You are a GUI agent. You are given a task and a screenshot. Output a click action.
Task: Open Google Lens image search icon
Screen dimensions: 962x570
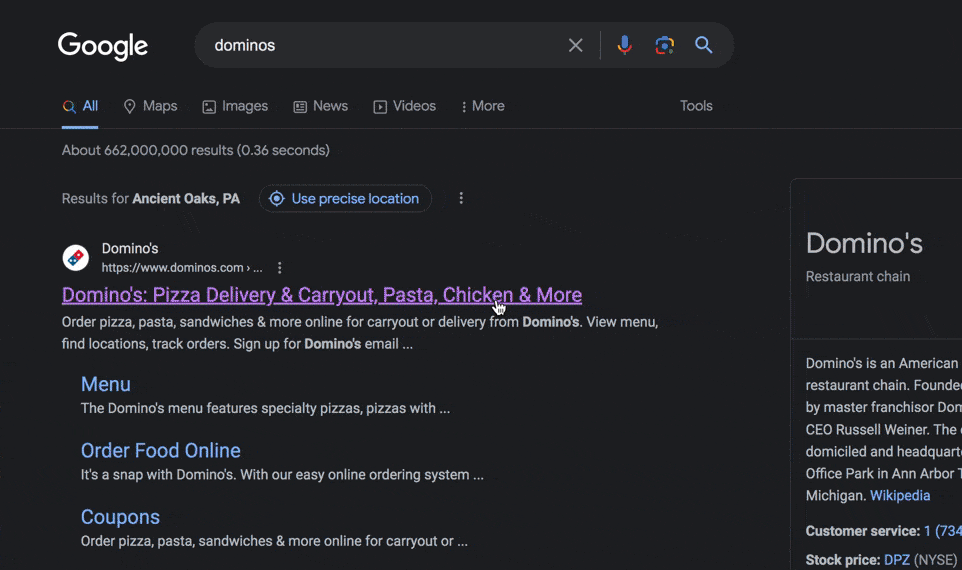tap(664, 45)
